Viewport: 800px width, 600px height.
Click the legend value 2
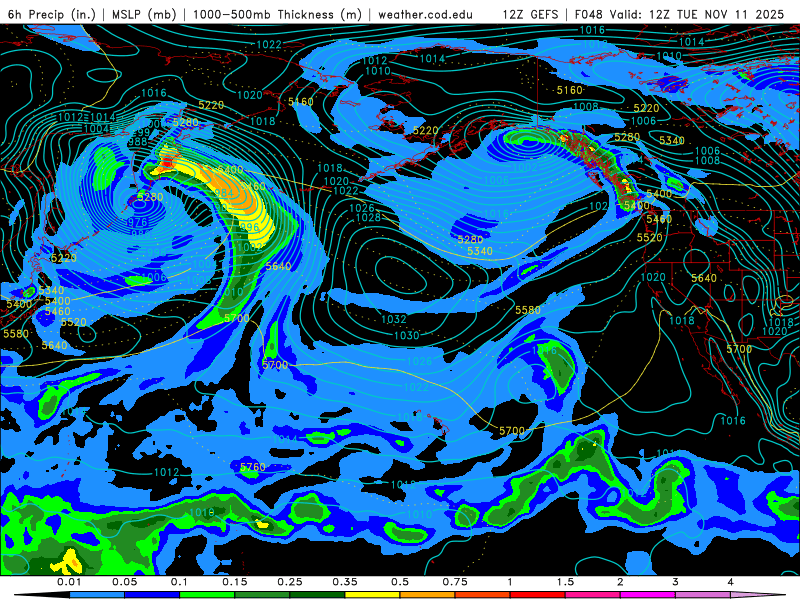click(620, 582)
